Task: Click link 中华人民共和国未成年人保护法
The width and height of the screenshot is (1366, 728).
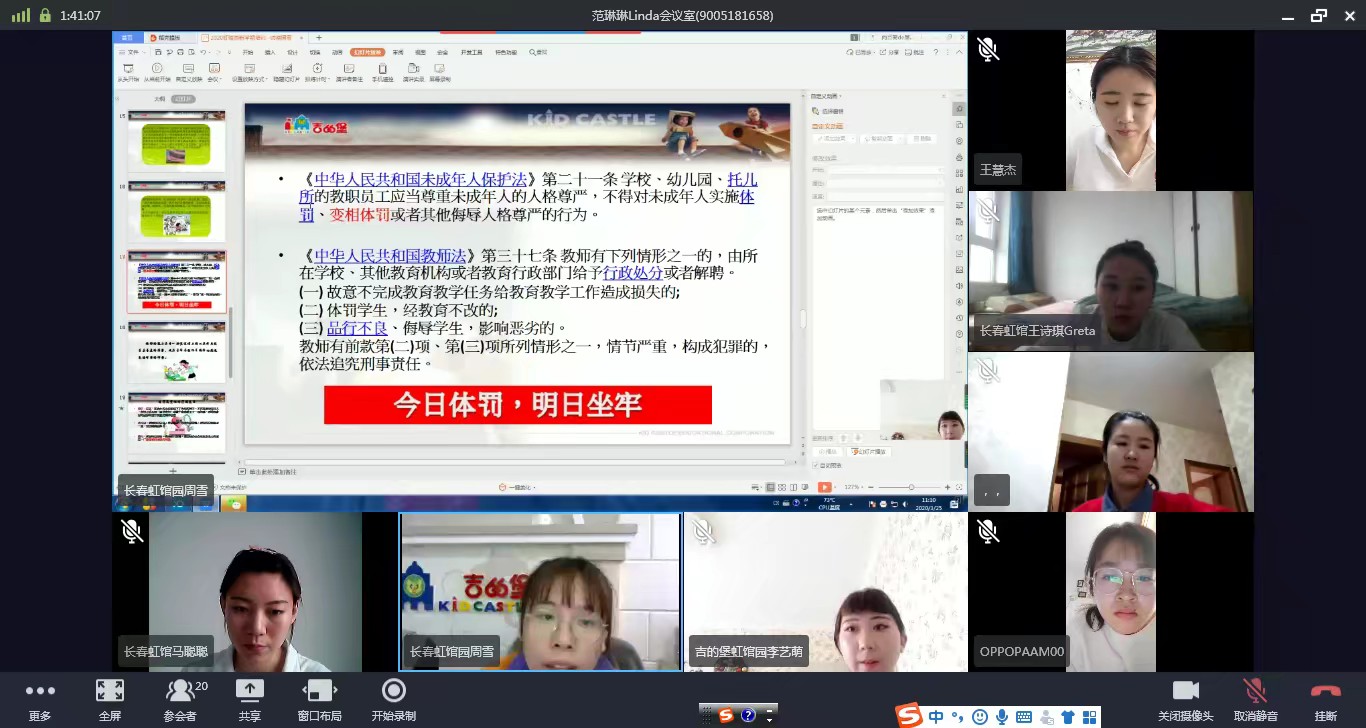Action: (421, 180)
